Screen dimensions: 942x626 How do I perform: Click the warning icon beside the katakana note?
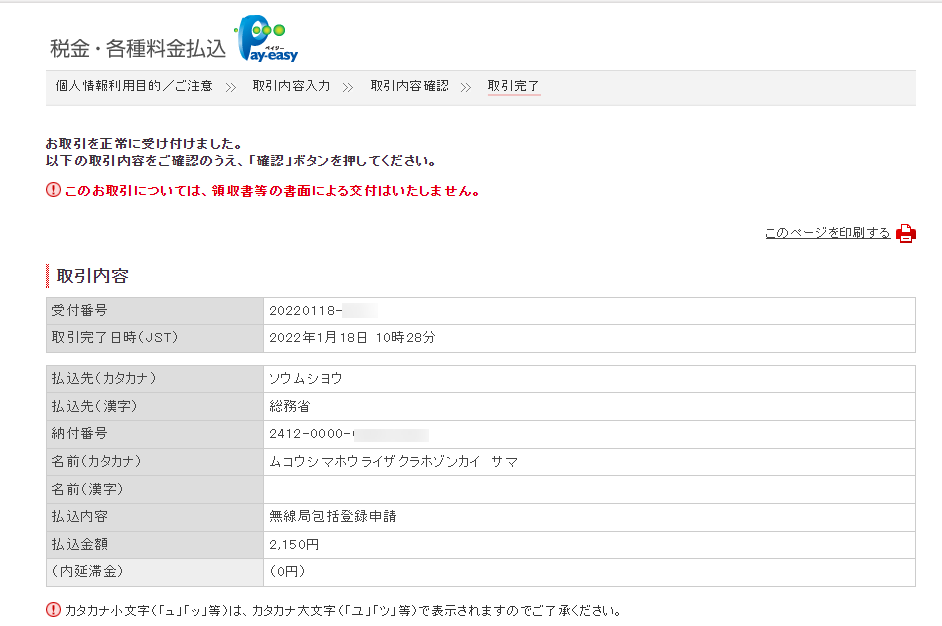53,610
